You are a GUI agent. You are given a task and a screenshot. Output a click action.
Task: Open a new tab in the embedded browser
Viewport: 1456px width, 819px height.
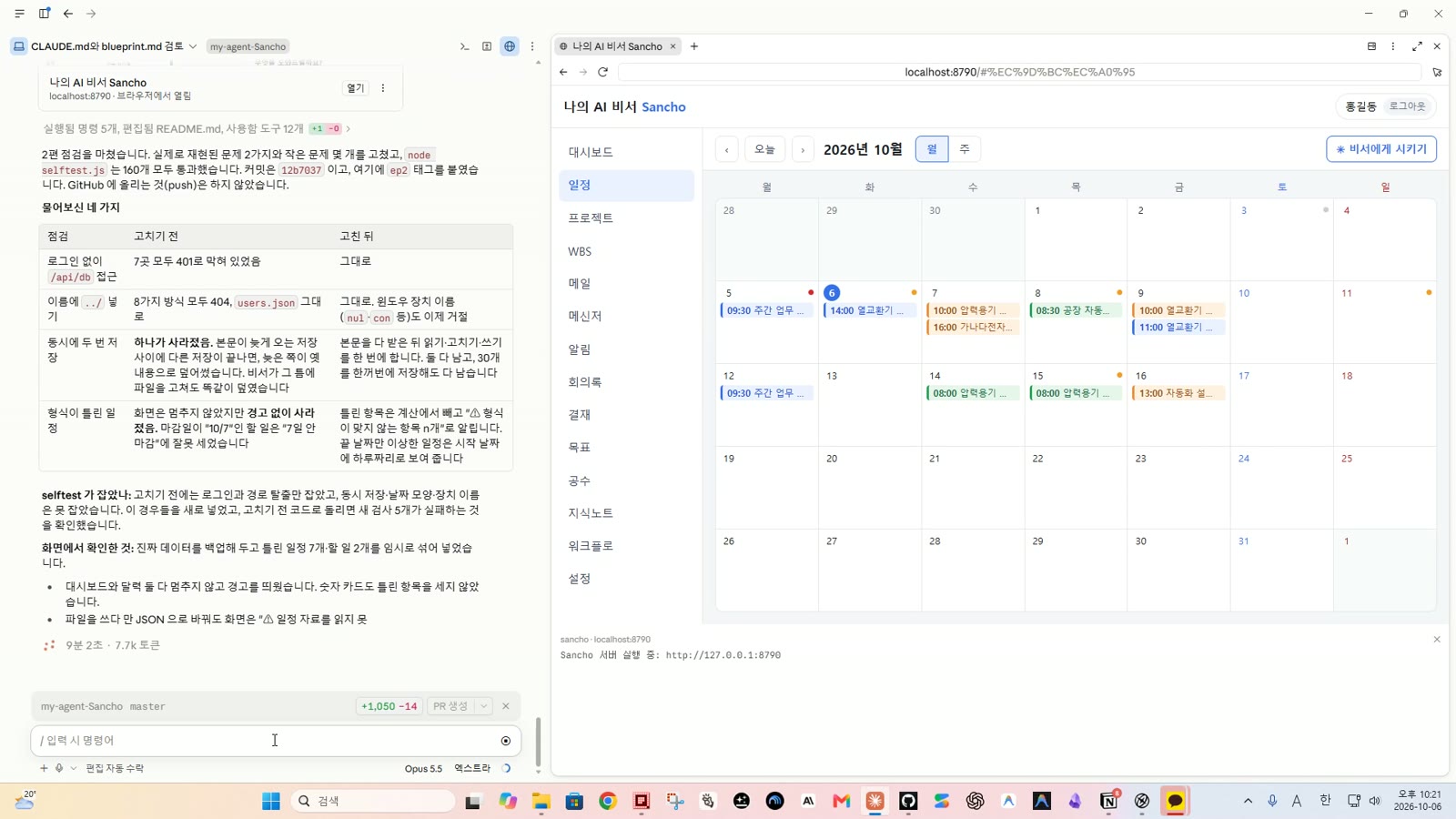(693, 46)
